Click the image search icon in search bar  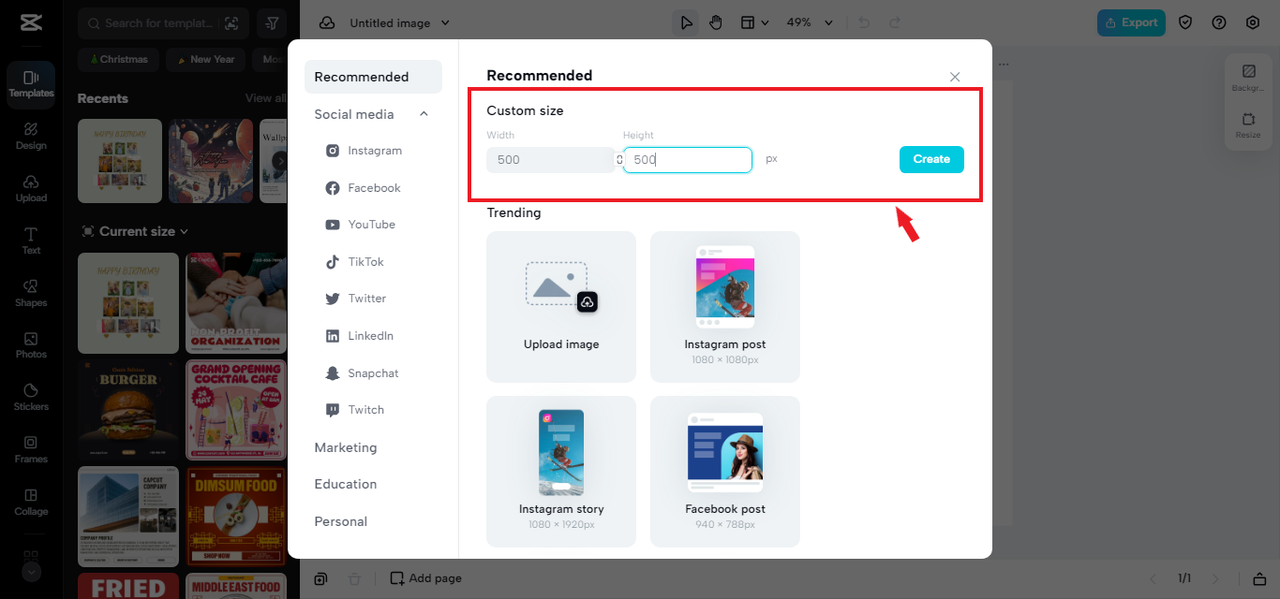232,23
